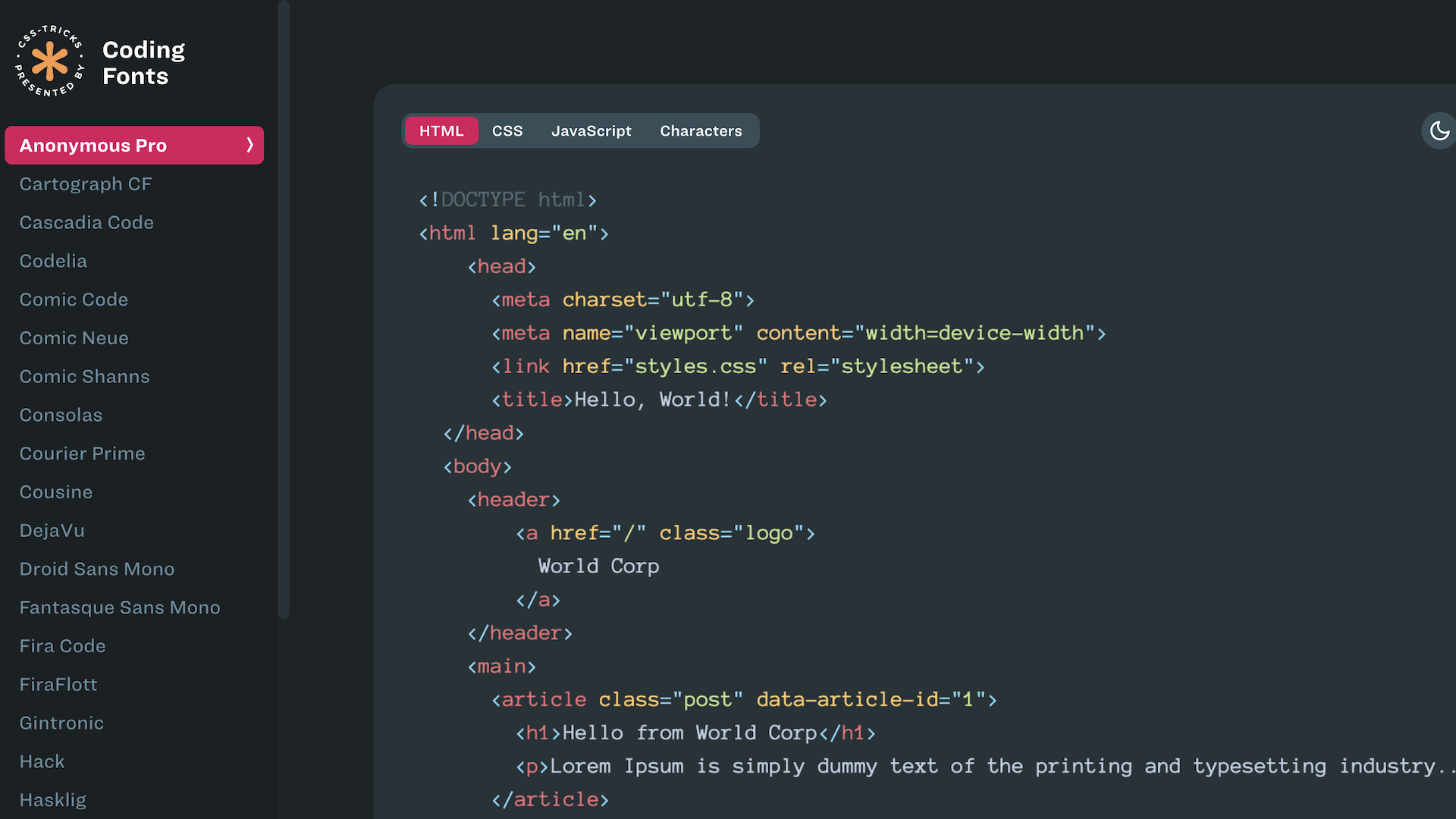Open the Courier Prime font page

(x=82, y=453)
